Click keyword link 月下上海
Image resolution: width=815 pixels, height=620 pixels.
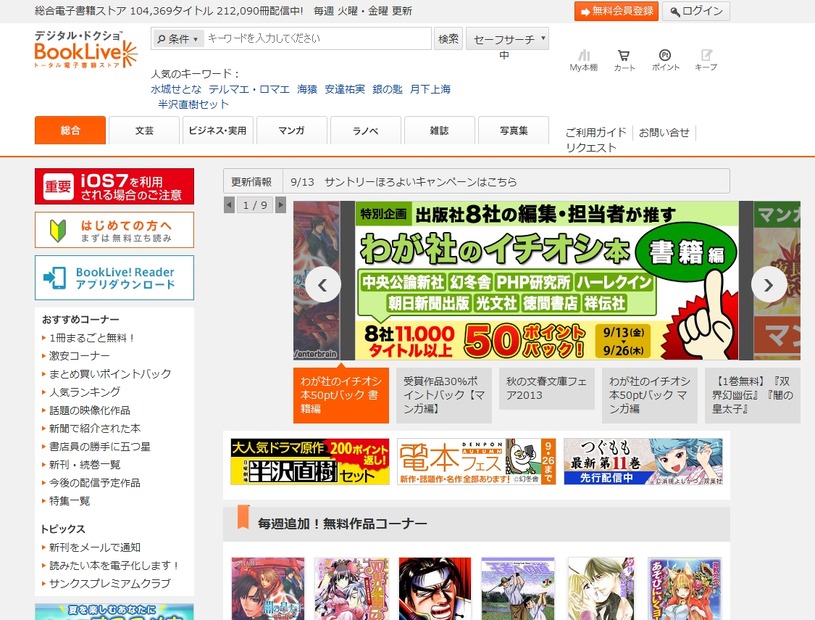[430, 89]
